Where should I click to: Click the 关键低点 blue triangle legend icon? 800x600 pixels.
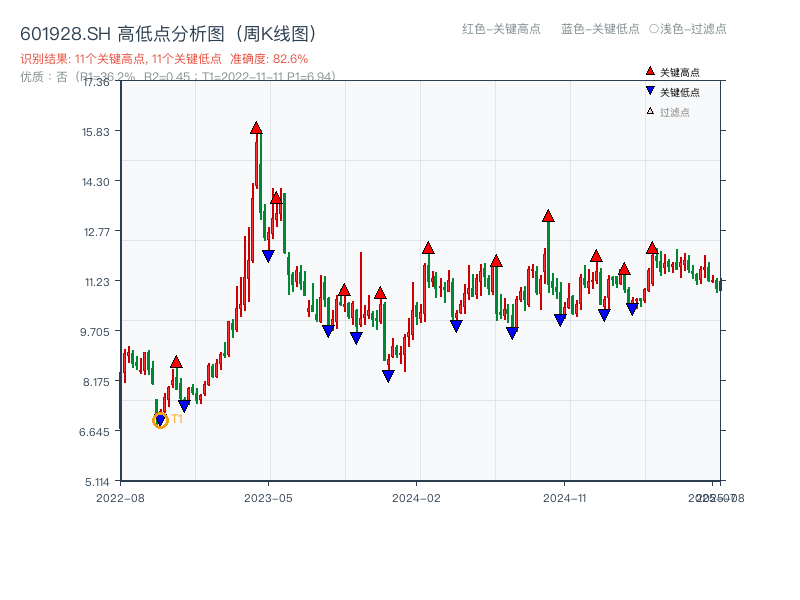coord(648,92)
